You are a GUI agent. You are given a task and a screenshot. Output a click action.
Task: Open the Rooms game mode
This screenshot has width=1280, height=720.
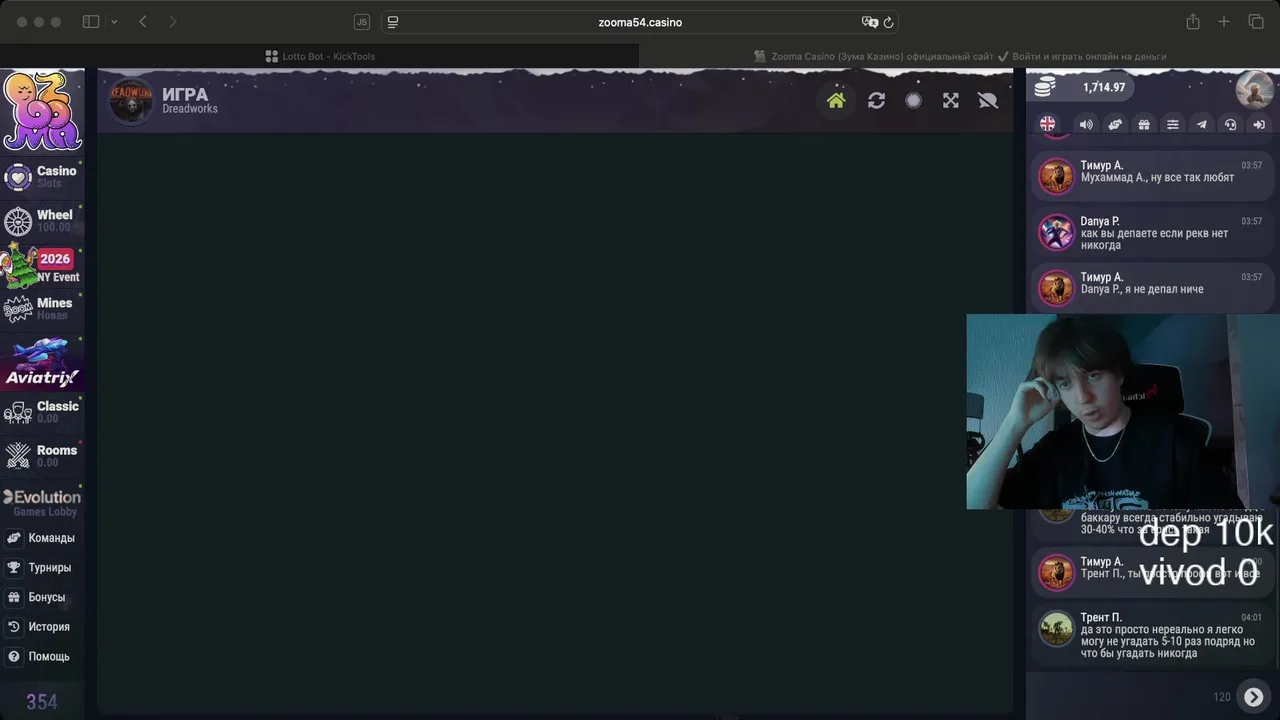(x=41, y=455)
